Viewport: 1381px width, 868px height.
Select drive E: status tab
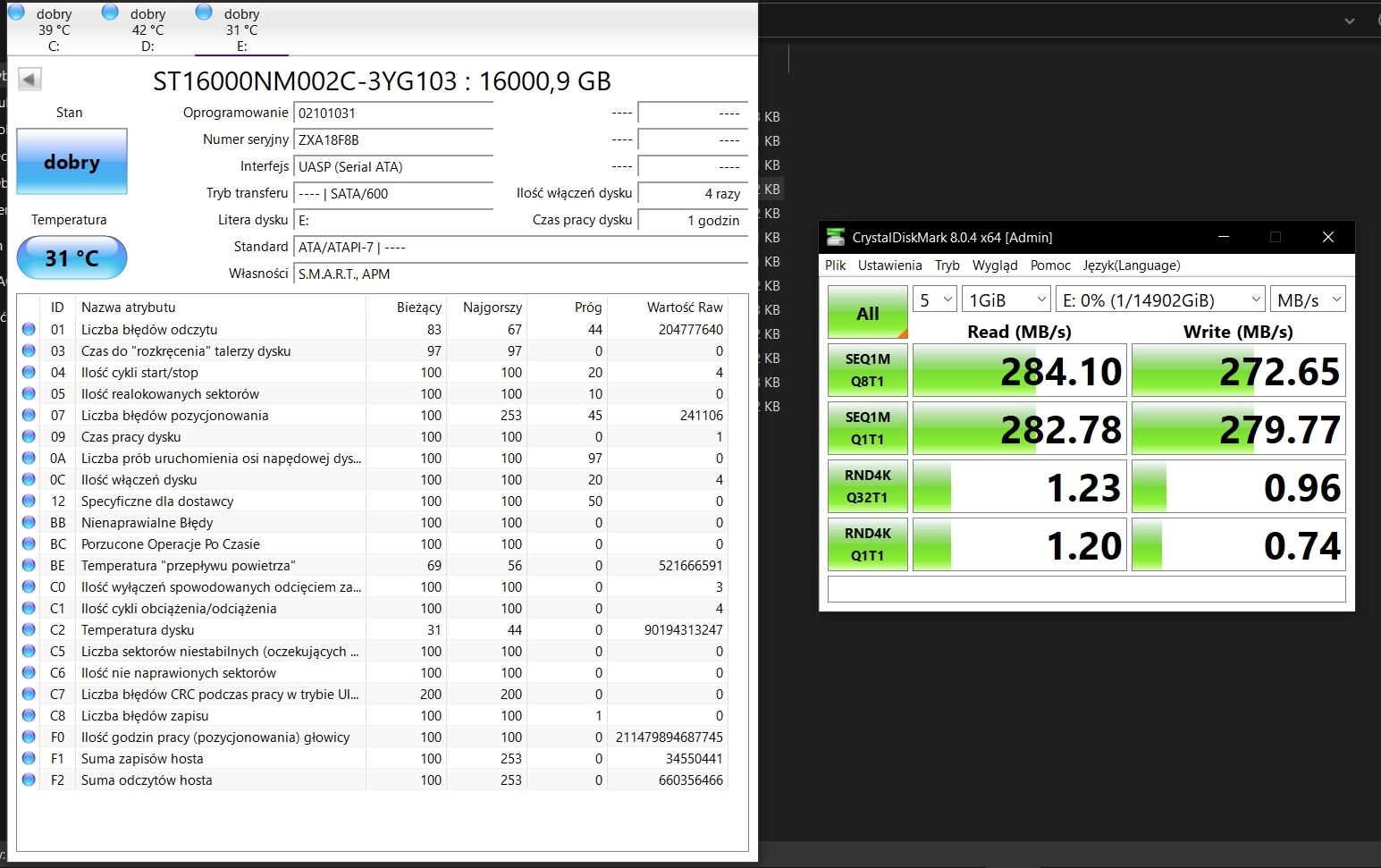coord(241,29)
